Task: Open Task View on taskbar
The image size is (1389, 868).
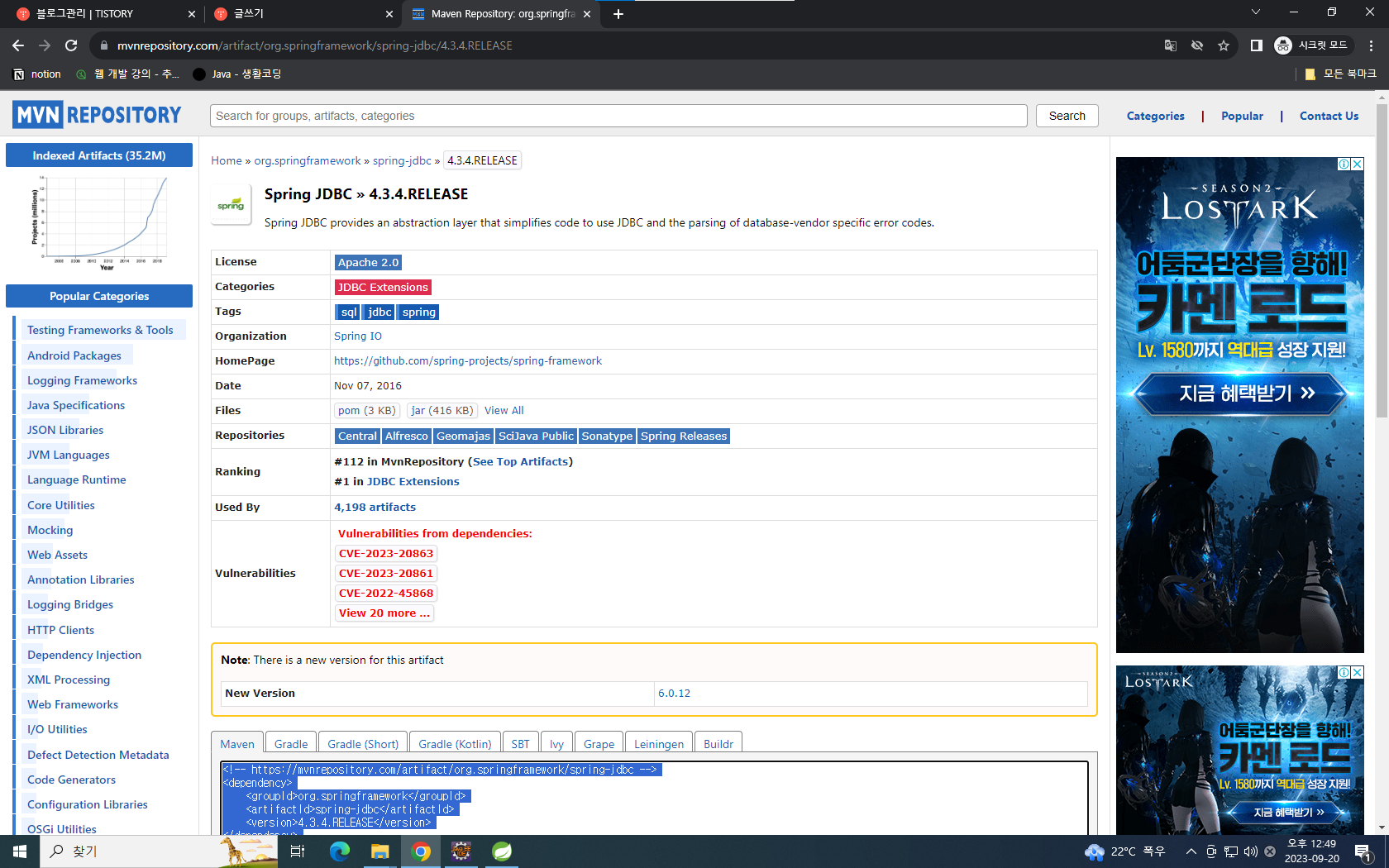Action: 298,851
